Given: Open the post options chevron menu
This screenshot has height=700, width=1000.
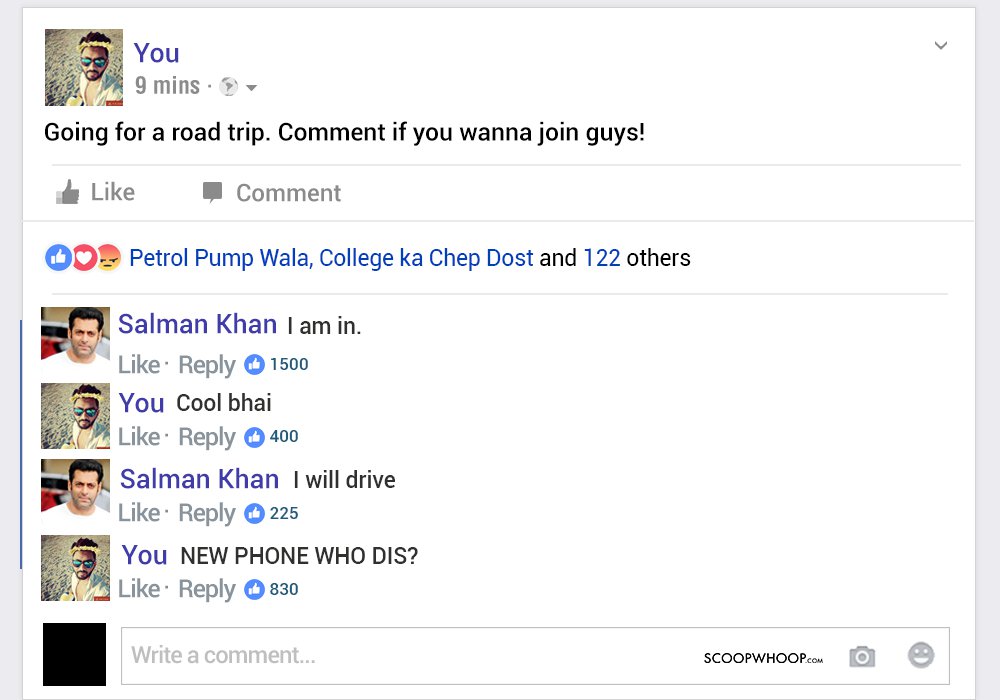Looking at the screenshot, I should coord(941,45).
